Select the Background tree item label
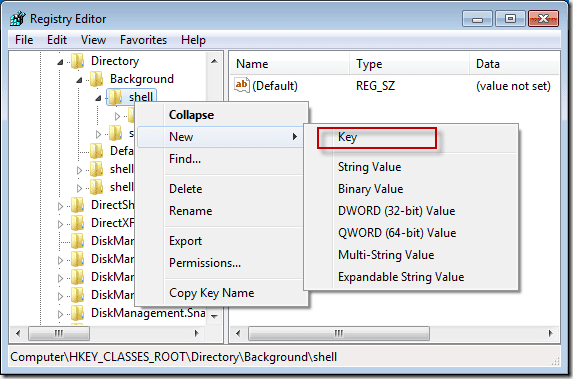Screen dimensions: 573x379 (142, 79)
